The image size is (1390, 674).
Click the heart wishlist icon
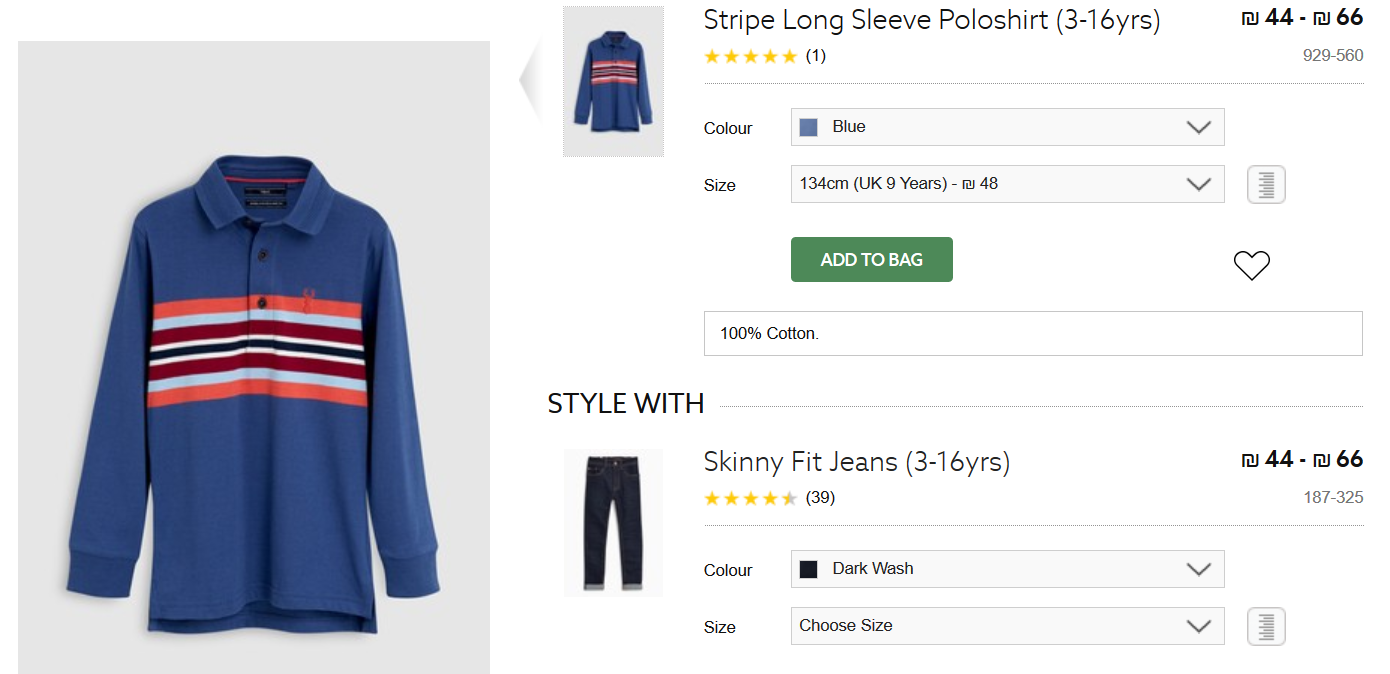1251,265
